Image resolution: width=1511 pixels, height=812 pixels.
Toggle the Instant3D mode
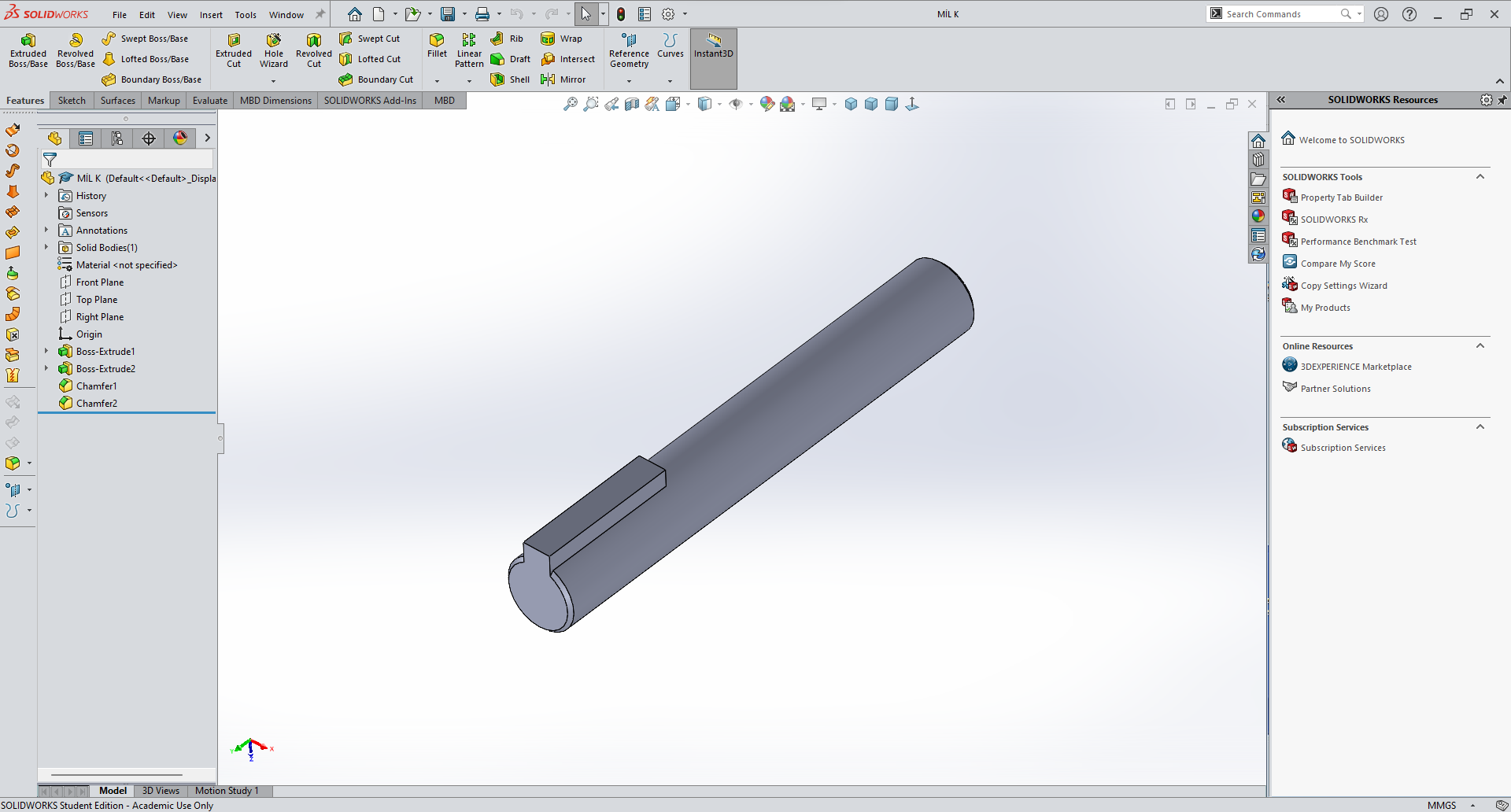click(x=714, y=58)
